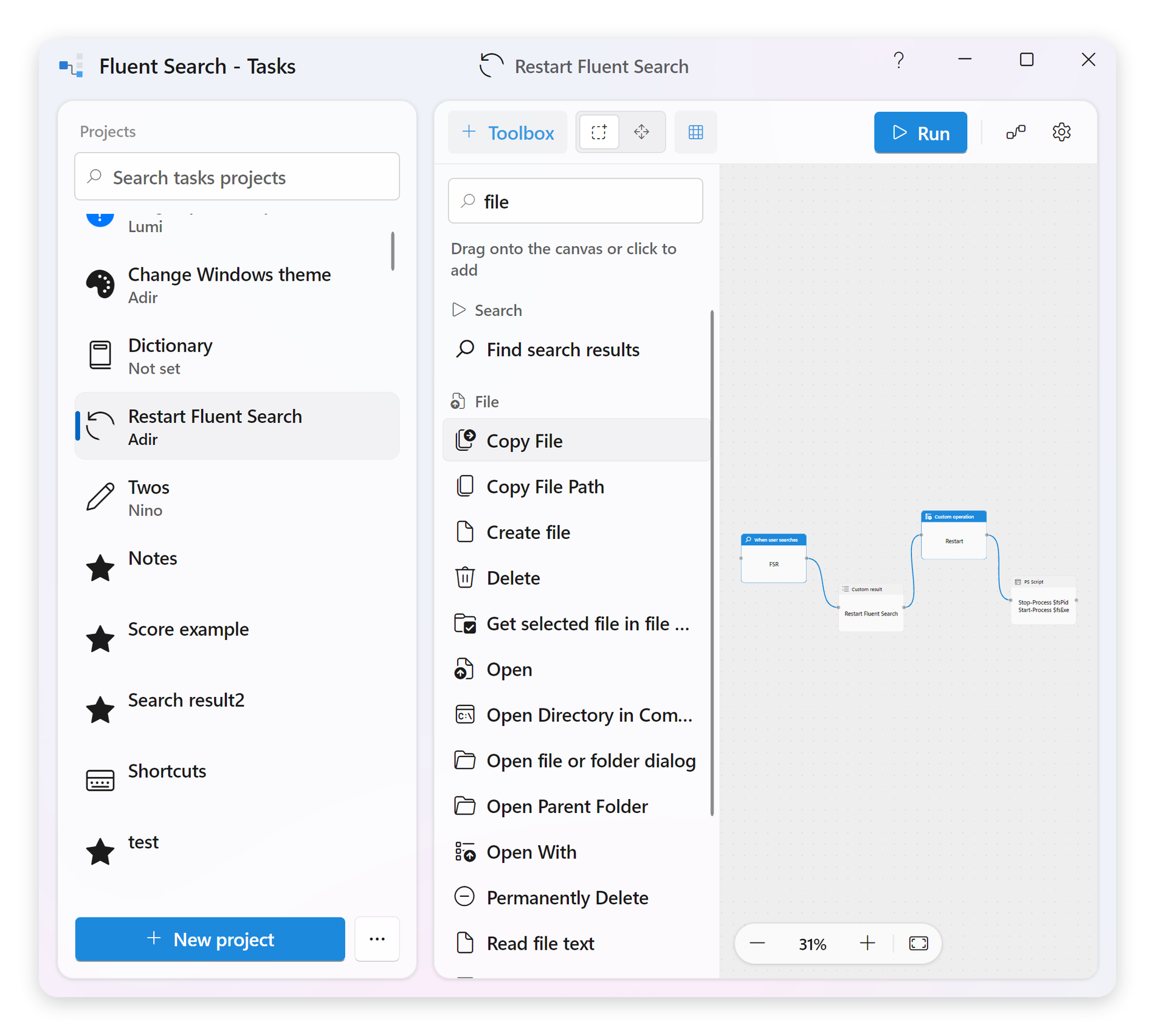Click the Create file page icon
Screen dimensions: 1155x1036
pos(465,532)
